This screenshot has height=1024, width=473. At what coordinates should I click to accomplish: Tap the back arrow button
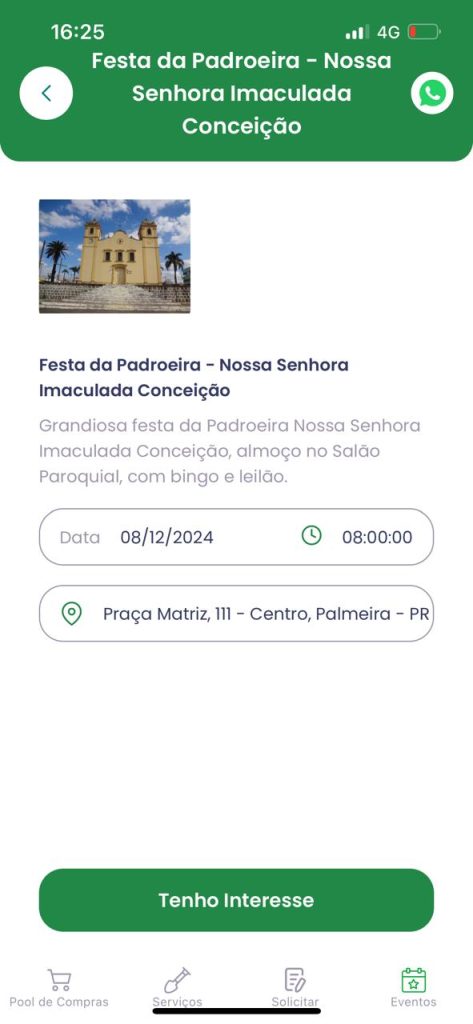click(x=46, y=93)
